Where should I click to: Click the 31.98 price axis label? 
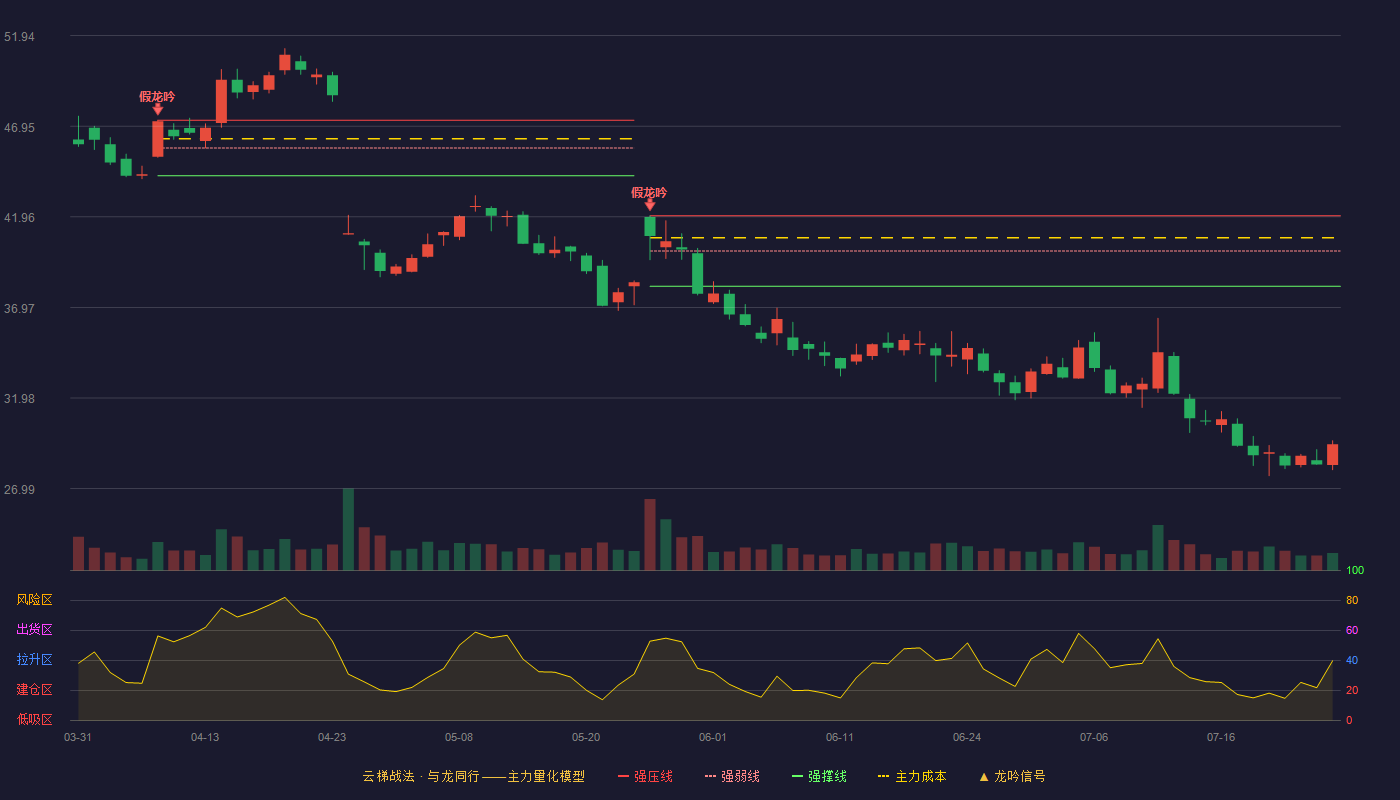coord(19,398)
